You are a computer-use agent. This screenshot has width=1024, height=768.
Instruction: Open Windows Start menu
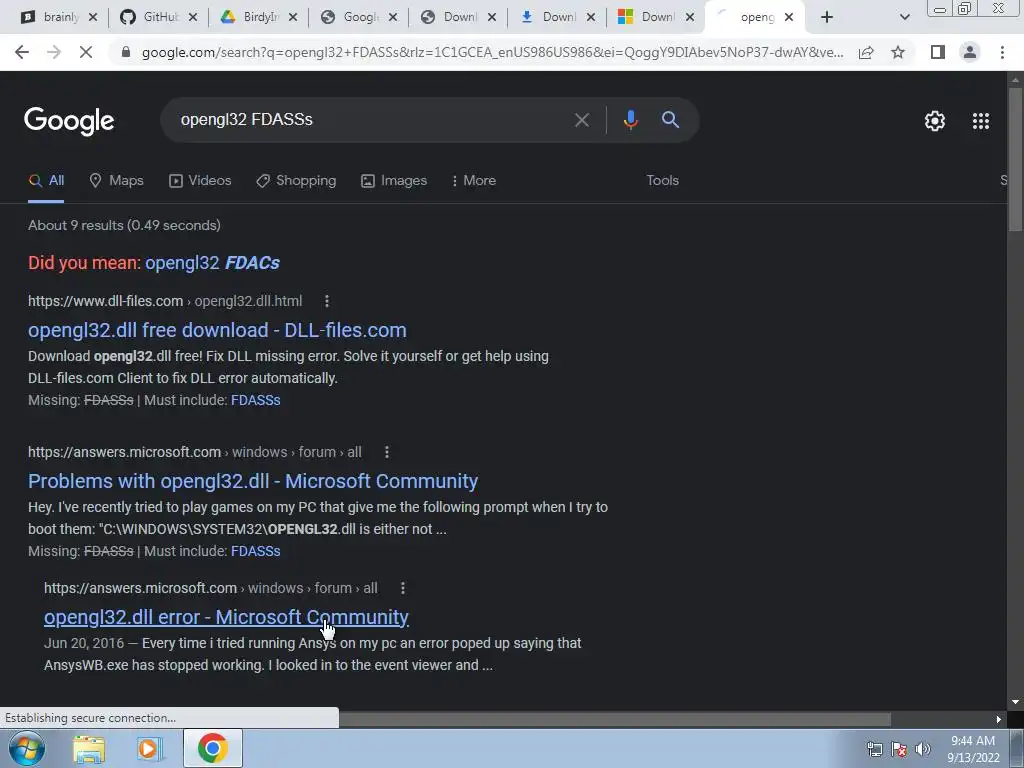point(26,748)
